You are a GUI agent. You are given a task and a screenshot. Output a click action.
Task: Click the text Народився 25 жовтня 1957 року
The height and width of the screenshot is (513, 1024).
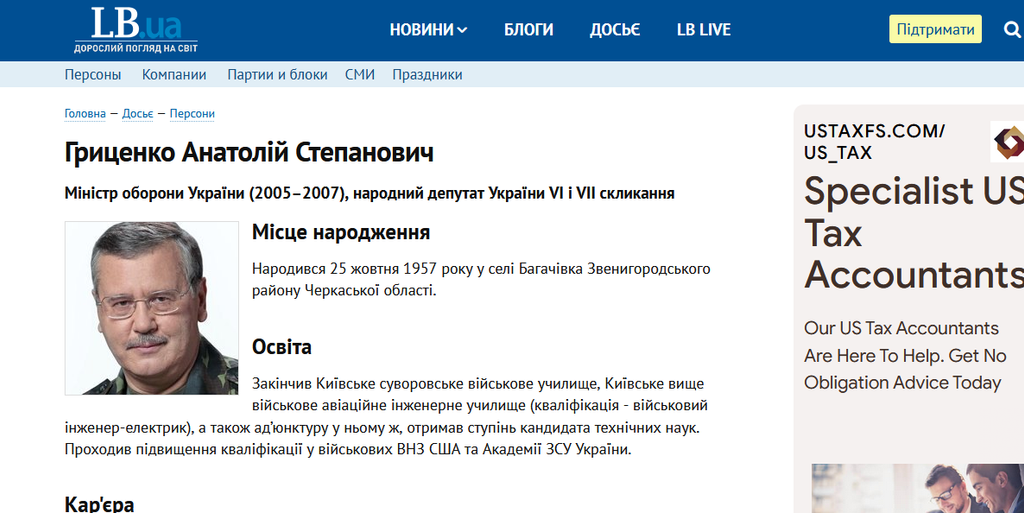pos(362,269)
